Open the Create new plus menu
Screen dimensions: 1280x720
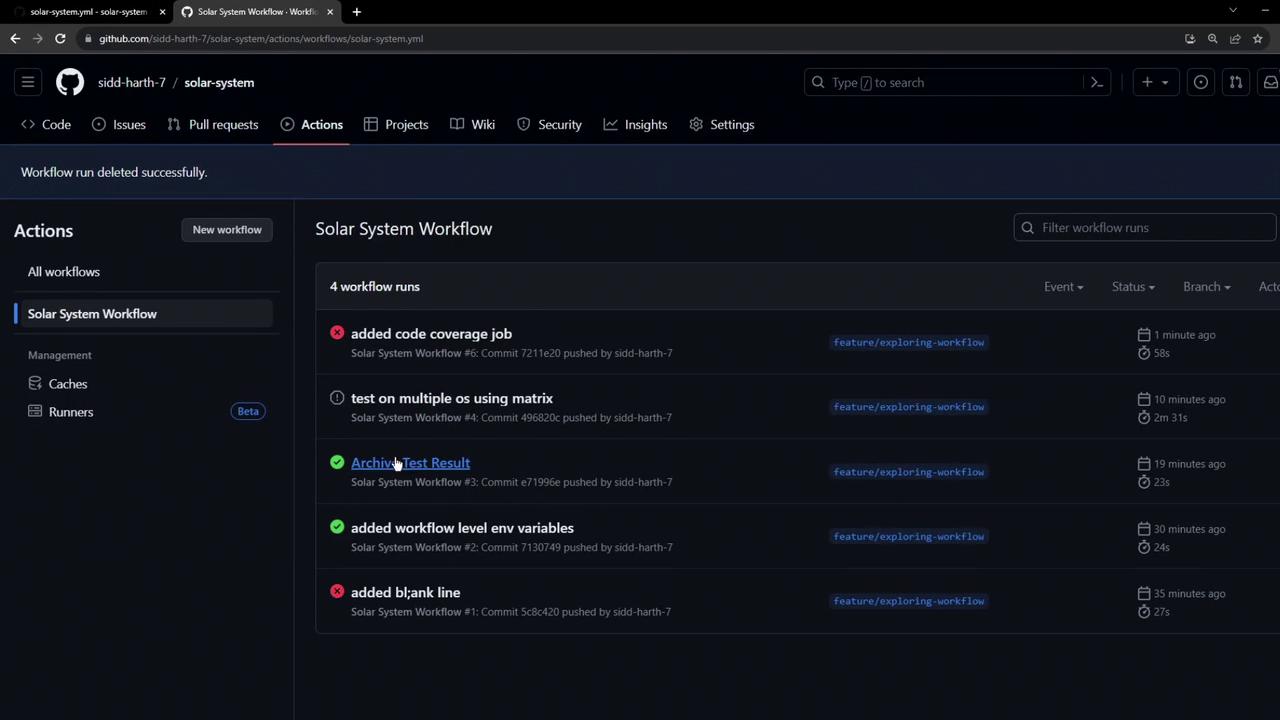(x=1155, y=82)
